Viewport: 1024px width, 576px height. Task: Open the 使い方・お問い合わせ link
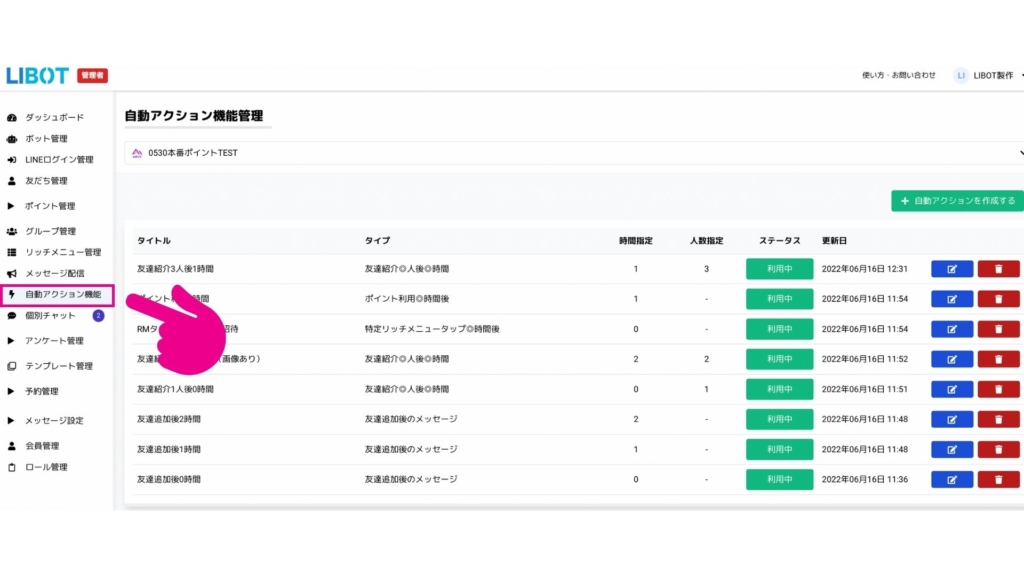click(898, 75)
